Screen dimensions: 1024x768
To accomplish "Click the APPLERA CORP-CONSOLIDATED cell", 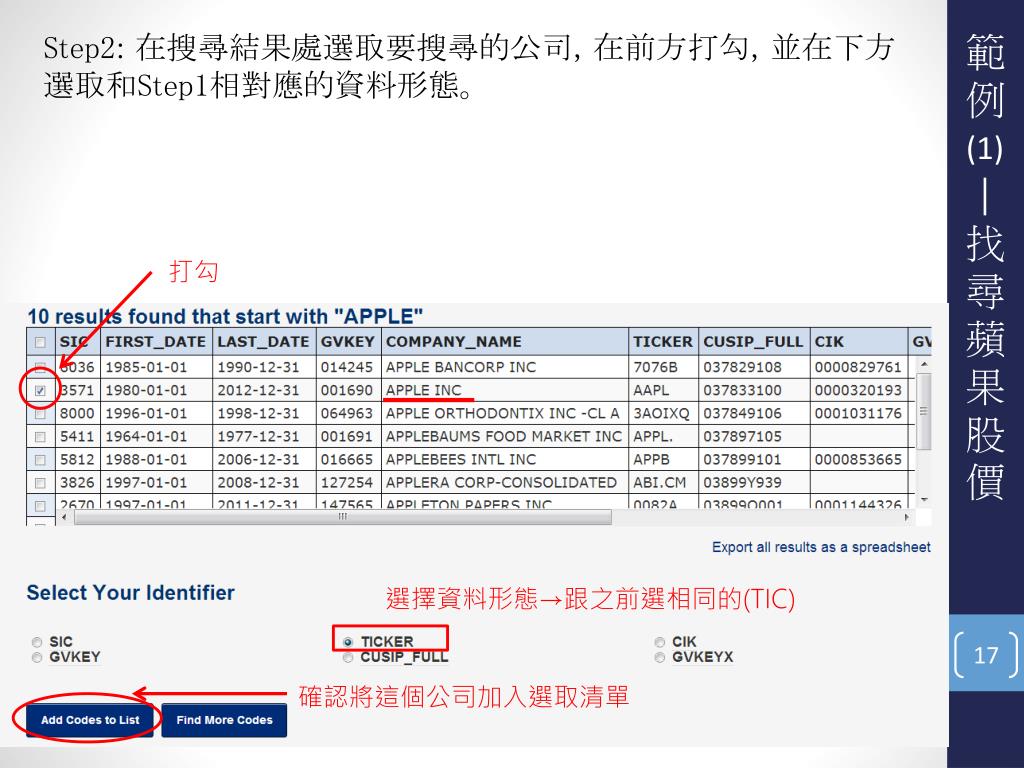I will (x=505, y=483).
